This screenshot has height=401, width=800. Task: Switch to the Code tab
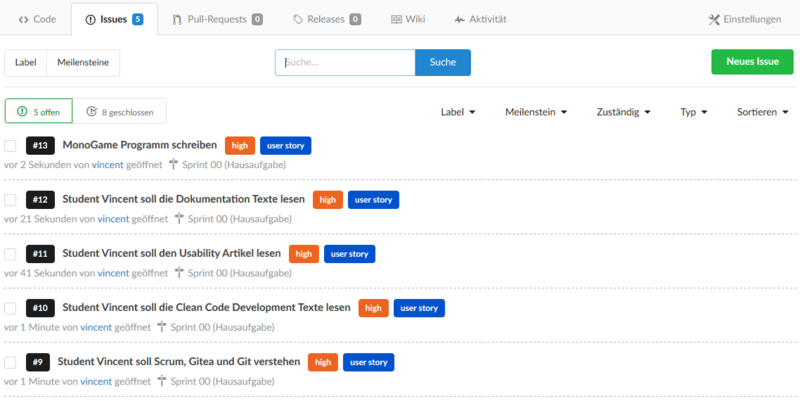click(x=37, y=19)
